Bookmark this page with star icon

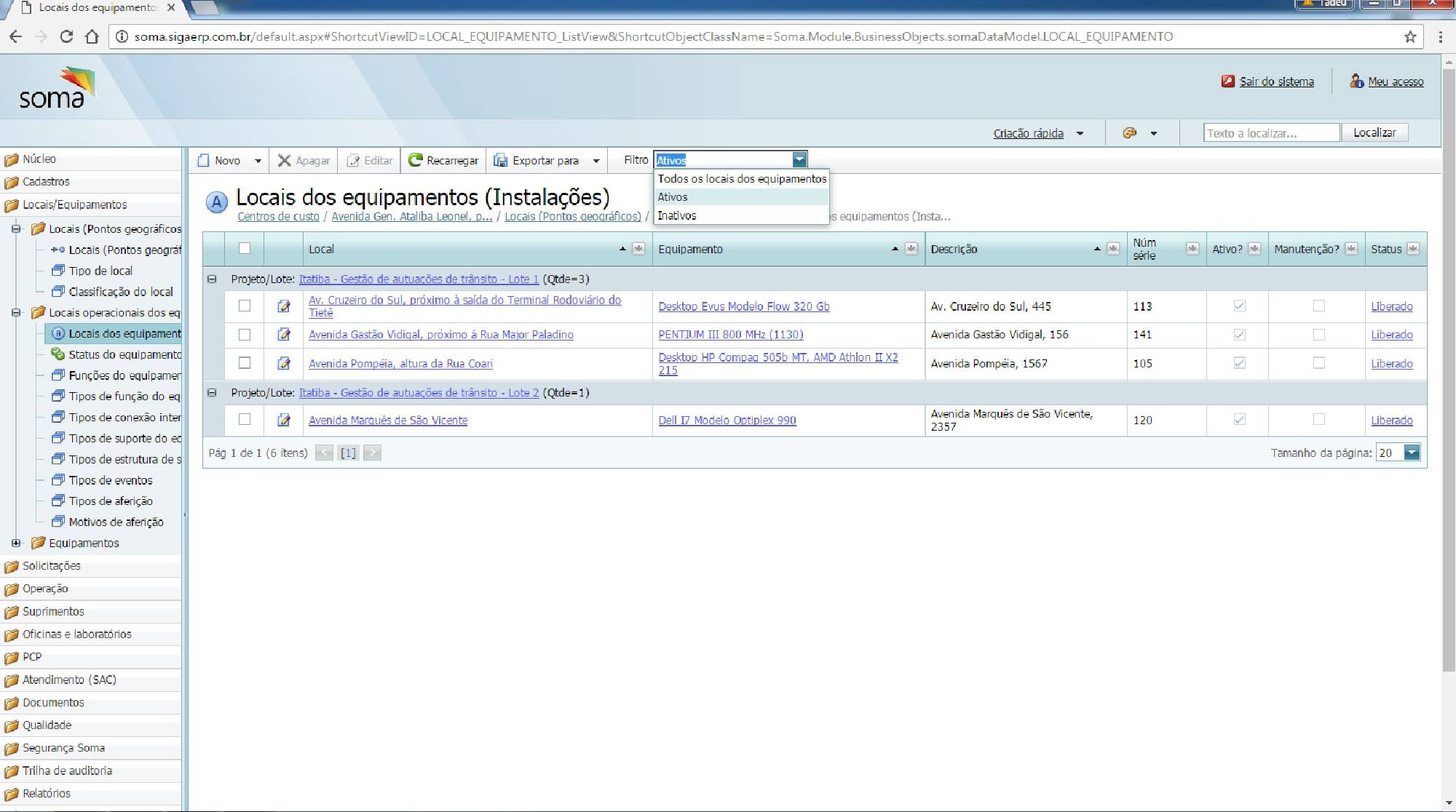tap(1410, 36)
